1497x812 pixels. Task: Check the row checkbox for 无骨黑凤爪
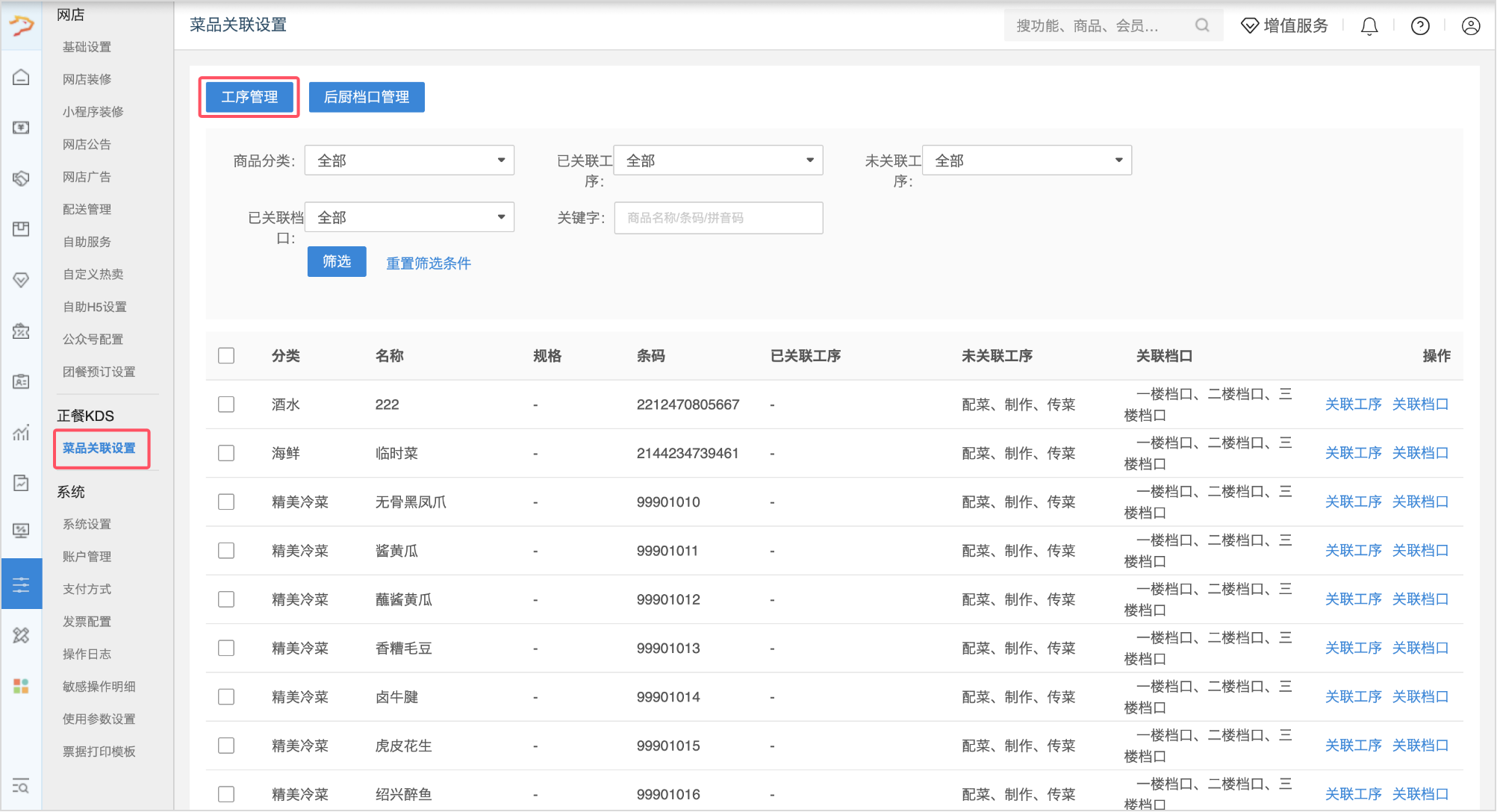coord(226,502)
